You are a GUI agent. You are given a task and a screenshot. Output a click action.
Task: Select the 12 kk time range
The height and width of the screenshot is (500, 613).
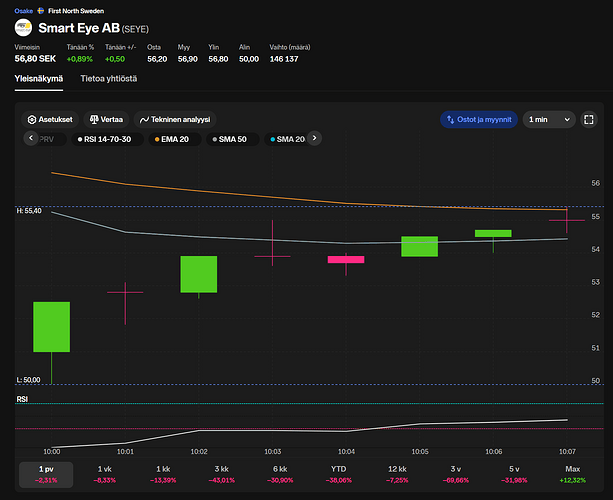pyautogui.click(x=397, y=475)
